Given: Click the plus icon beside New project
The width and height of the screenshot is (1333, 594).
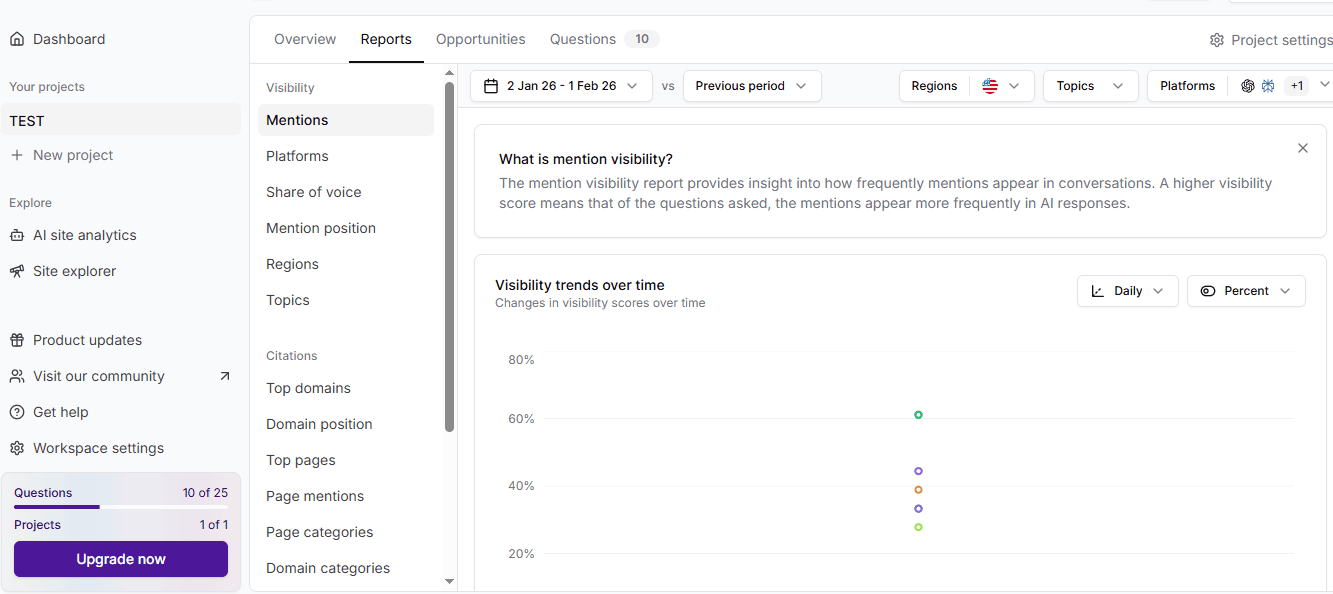Looking at the screenshot, I should coord(17,155).
